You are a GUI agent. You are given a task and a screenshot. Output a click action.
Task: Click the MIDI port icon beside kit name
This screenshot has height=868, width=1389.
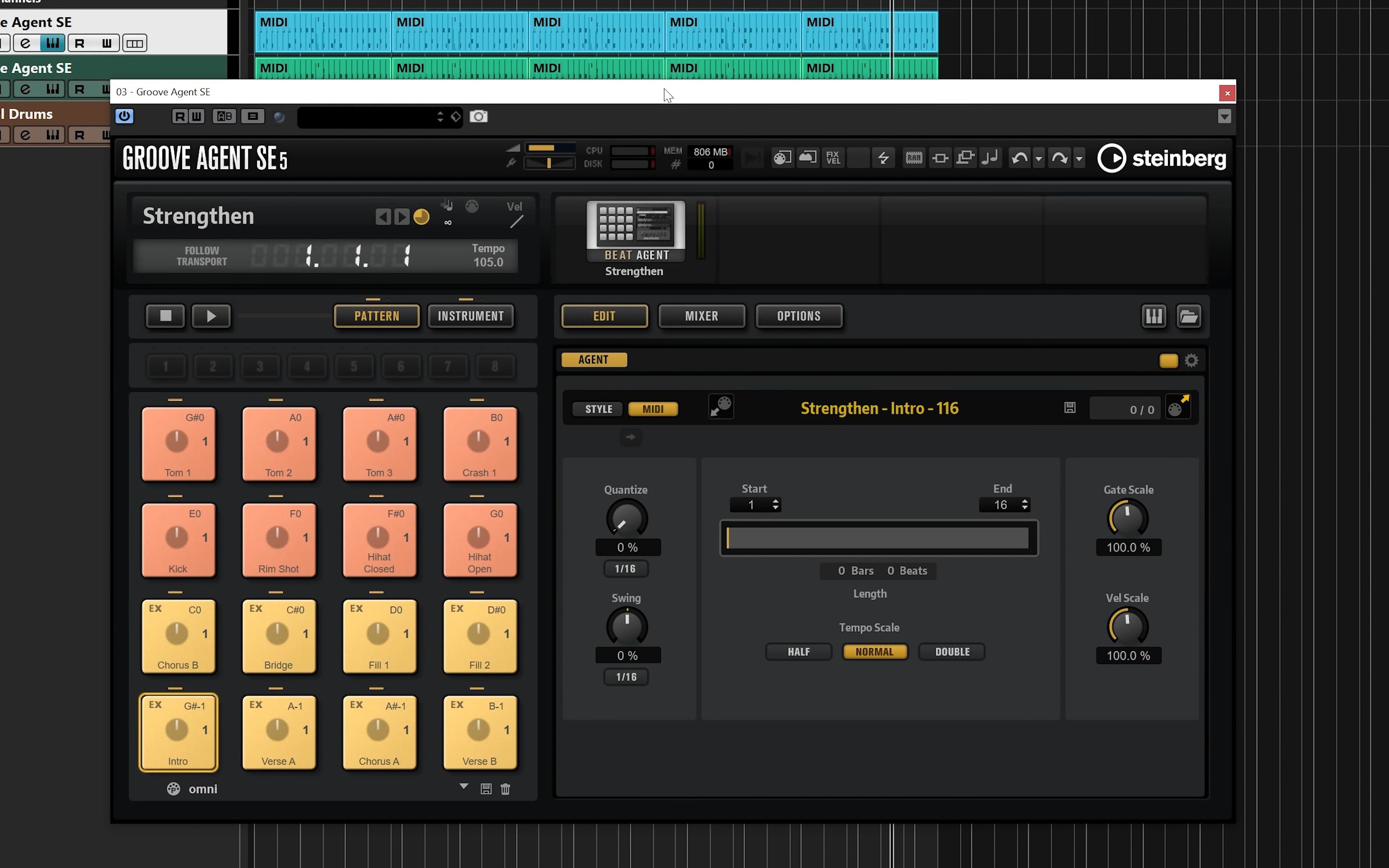pyautogui.click(x=472, y=206)
